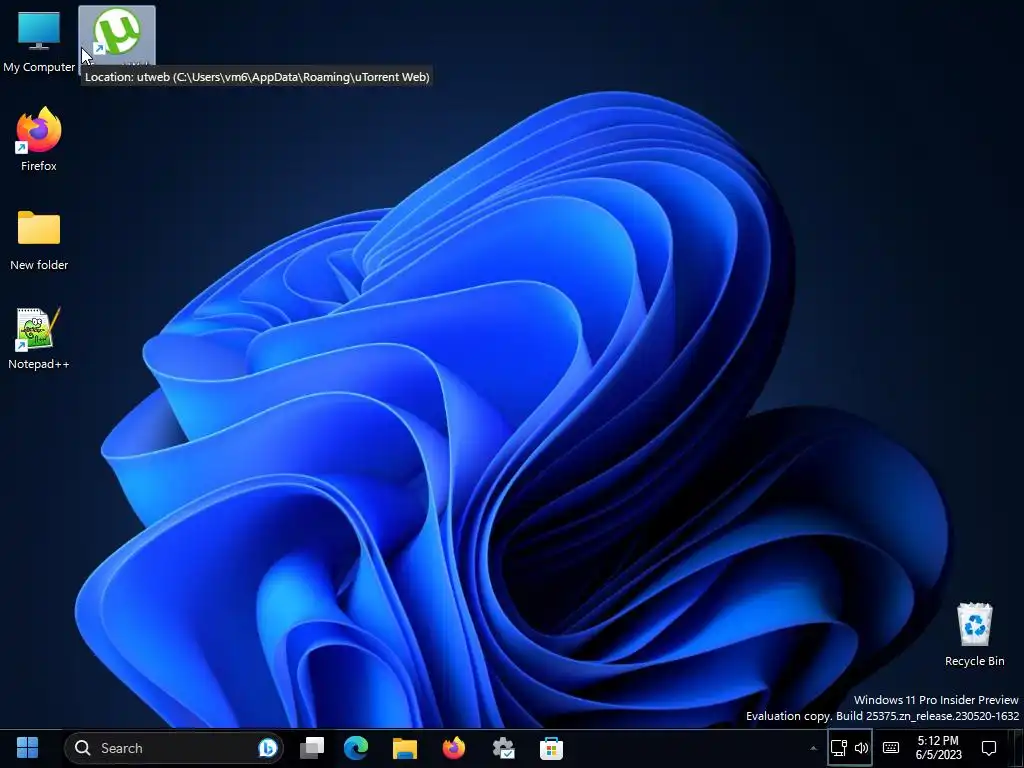Image resolution: width=1024 pixels, height=768 pixels.
Task: Open the Windows Start menu
Action: [x=27, y=748]
